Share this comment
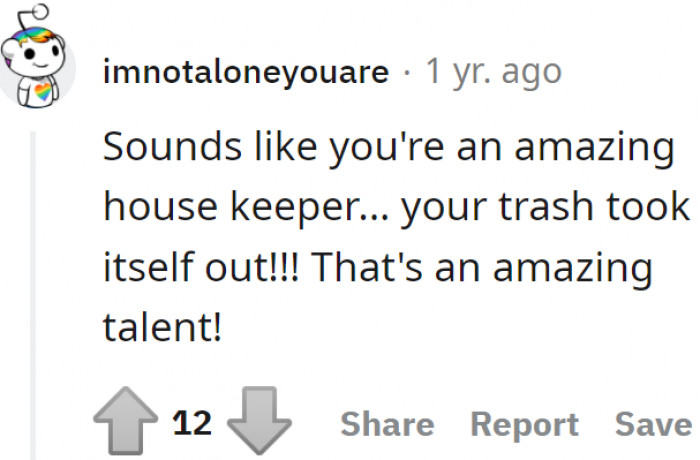 point(387,424)
